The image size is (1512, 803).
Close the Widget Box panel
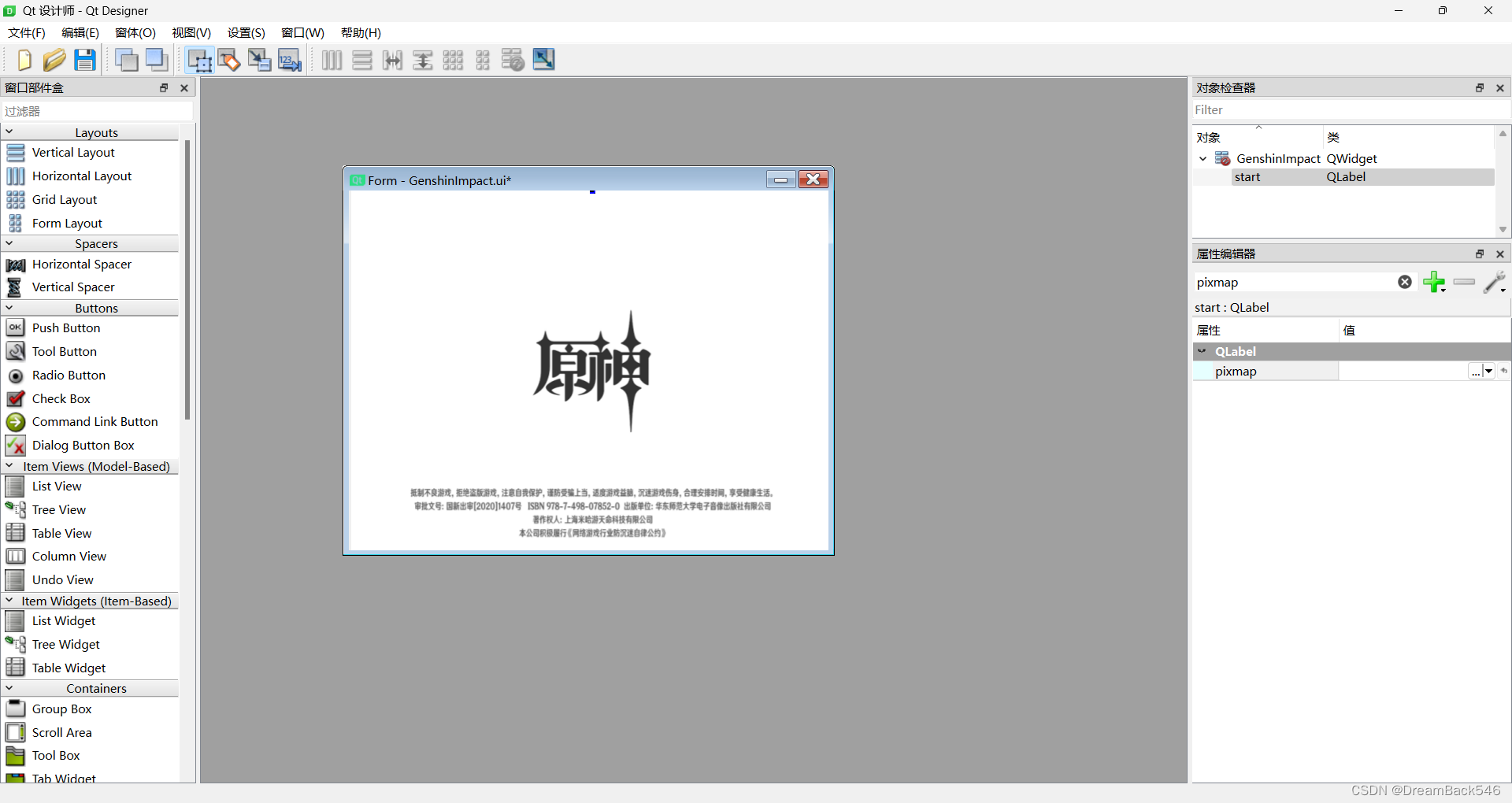coord(184,88)
